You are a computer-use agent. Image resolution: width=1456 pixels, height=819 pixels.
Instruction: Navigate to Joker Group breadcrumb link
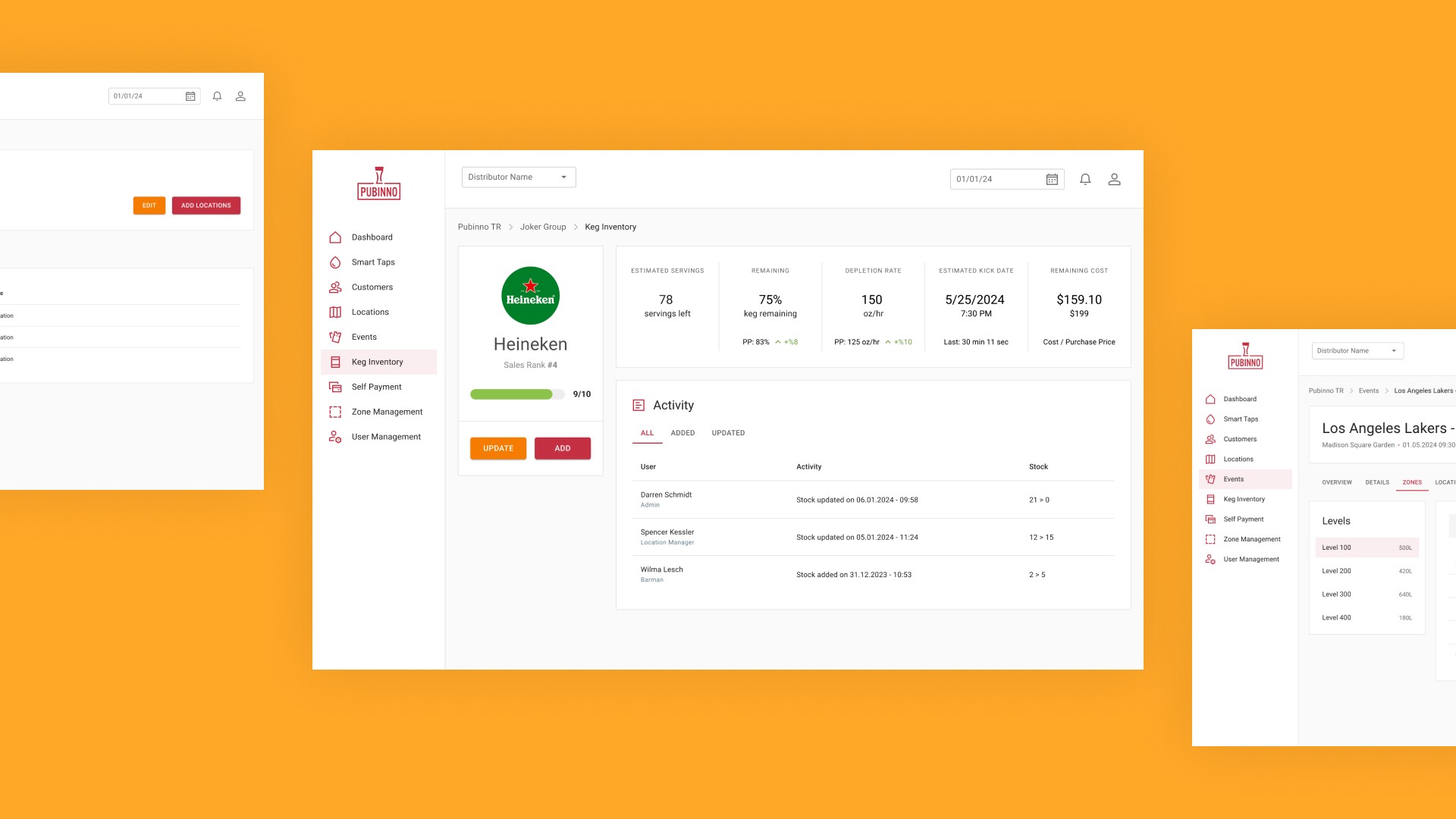pos(542,227)
